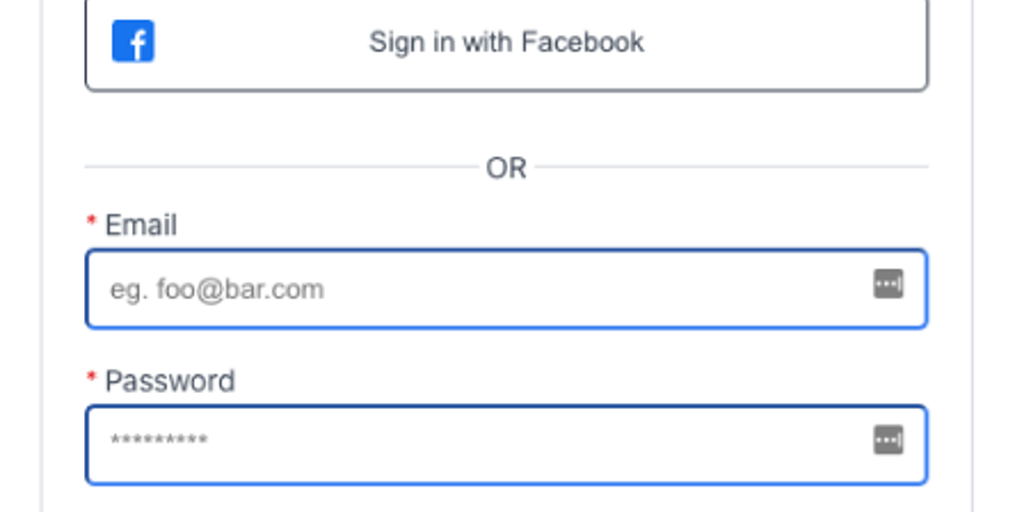Click the "eg. foo@bar.com" placeholder text
Screen dimensions: 1024x512
(217, 290)
